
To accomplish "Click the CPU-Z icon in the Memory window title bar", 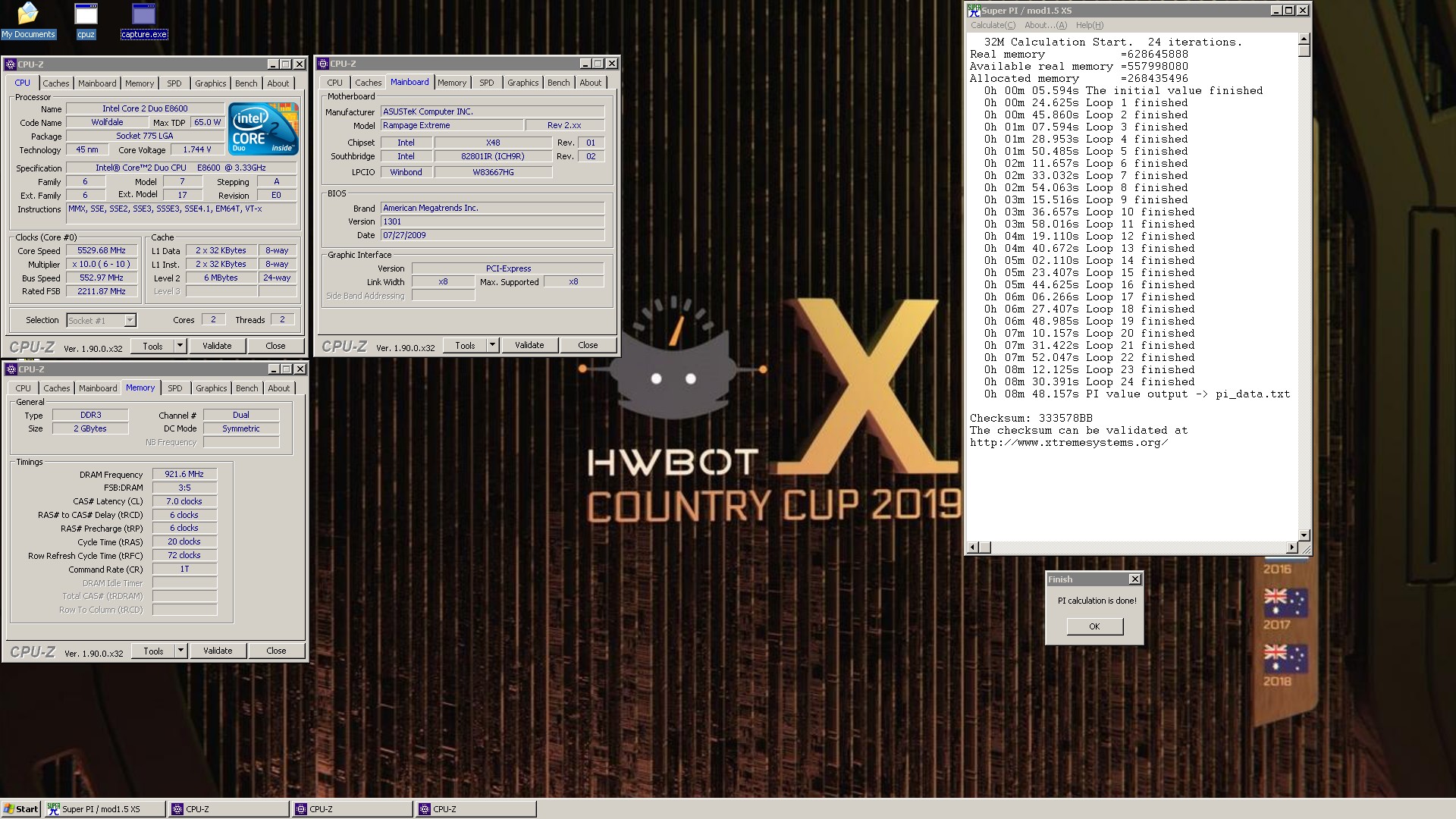I will 11,369.
